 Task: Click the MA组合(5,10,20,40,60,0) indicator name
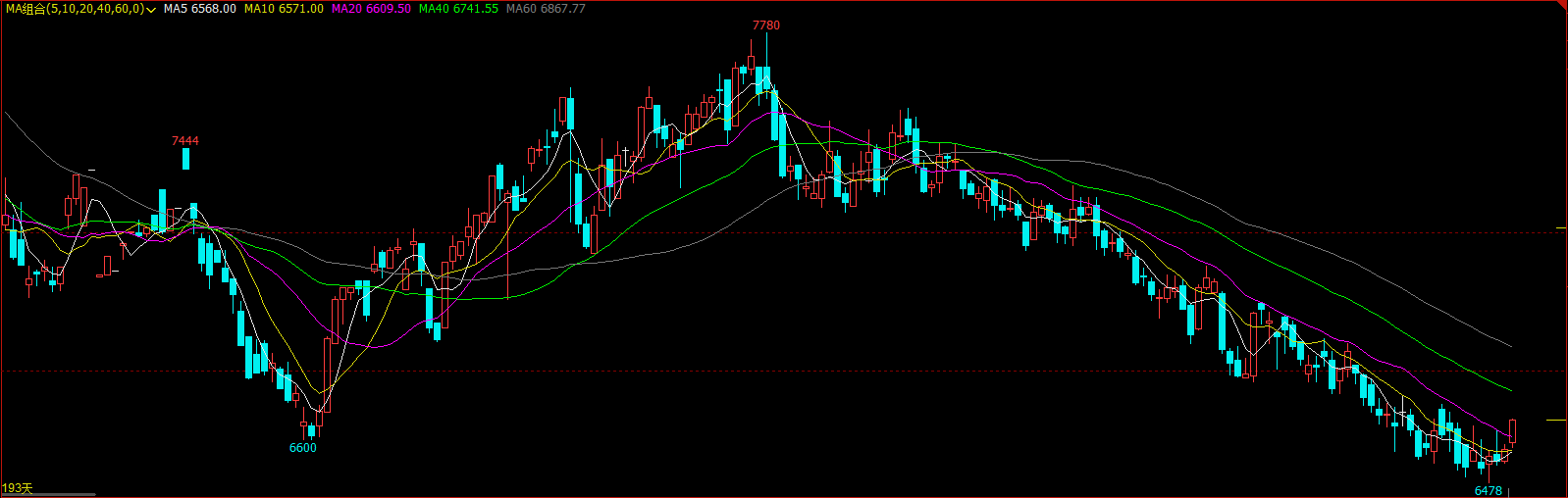[x=75, y=9]
